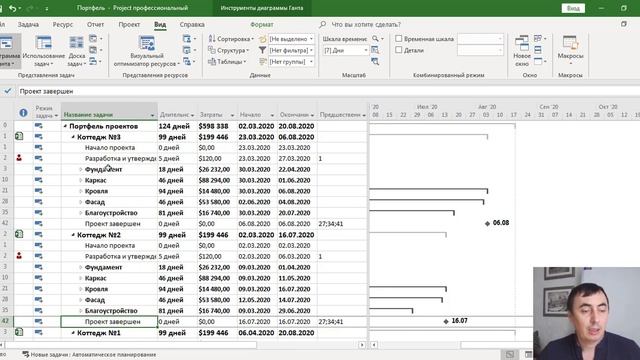The height and width of the screenshot is (360, 640).
Task: Open the Формат ribbon tab
Action: pyautogui.click(x=262, y=24)
